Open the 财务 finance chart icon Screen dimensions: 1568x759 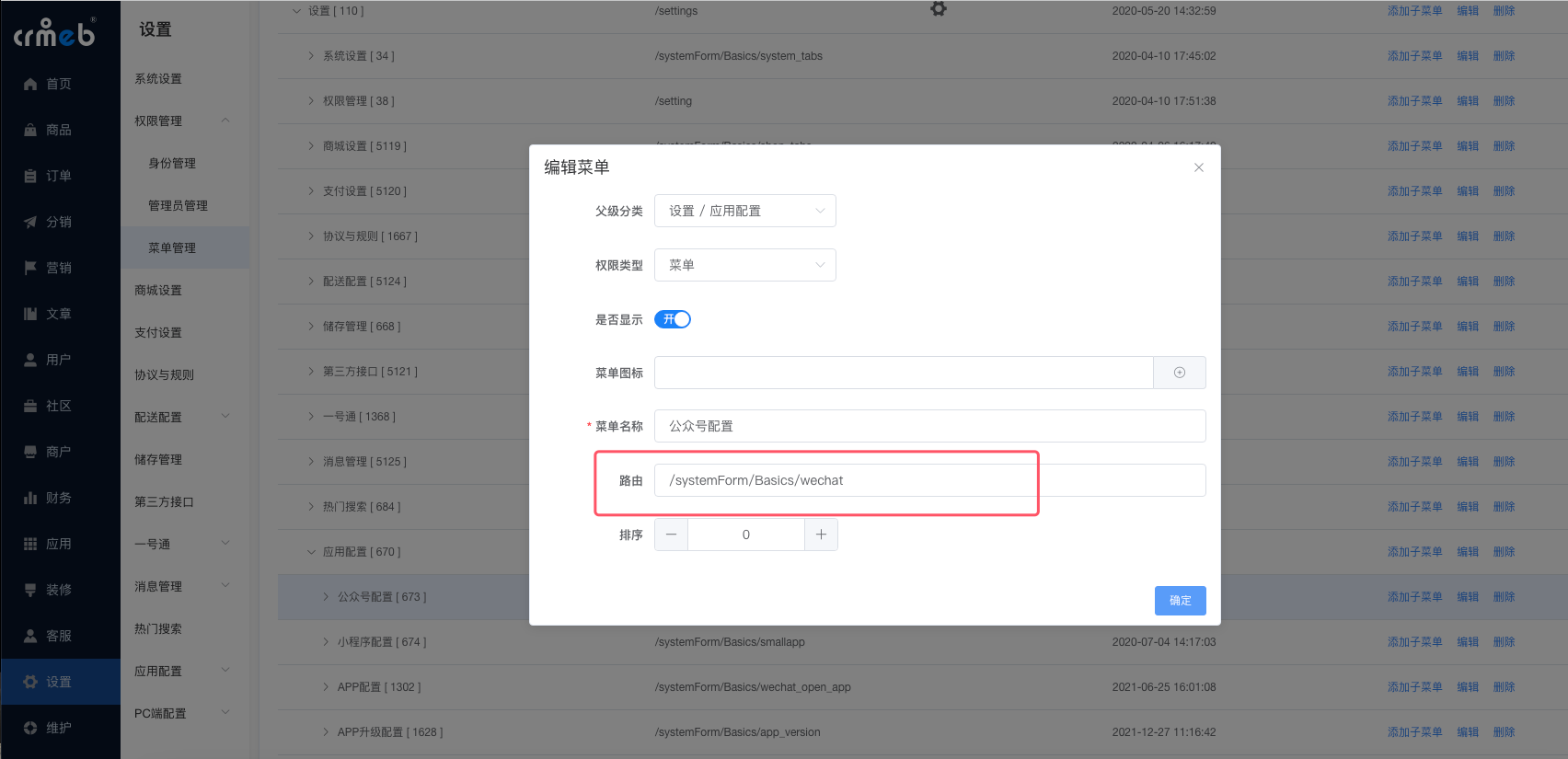(x=30, y=498)
